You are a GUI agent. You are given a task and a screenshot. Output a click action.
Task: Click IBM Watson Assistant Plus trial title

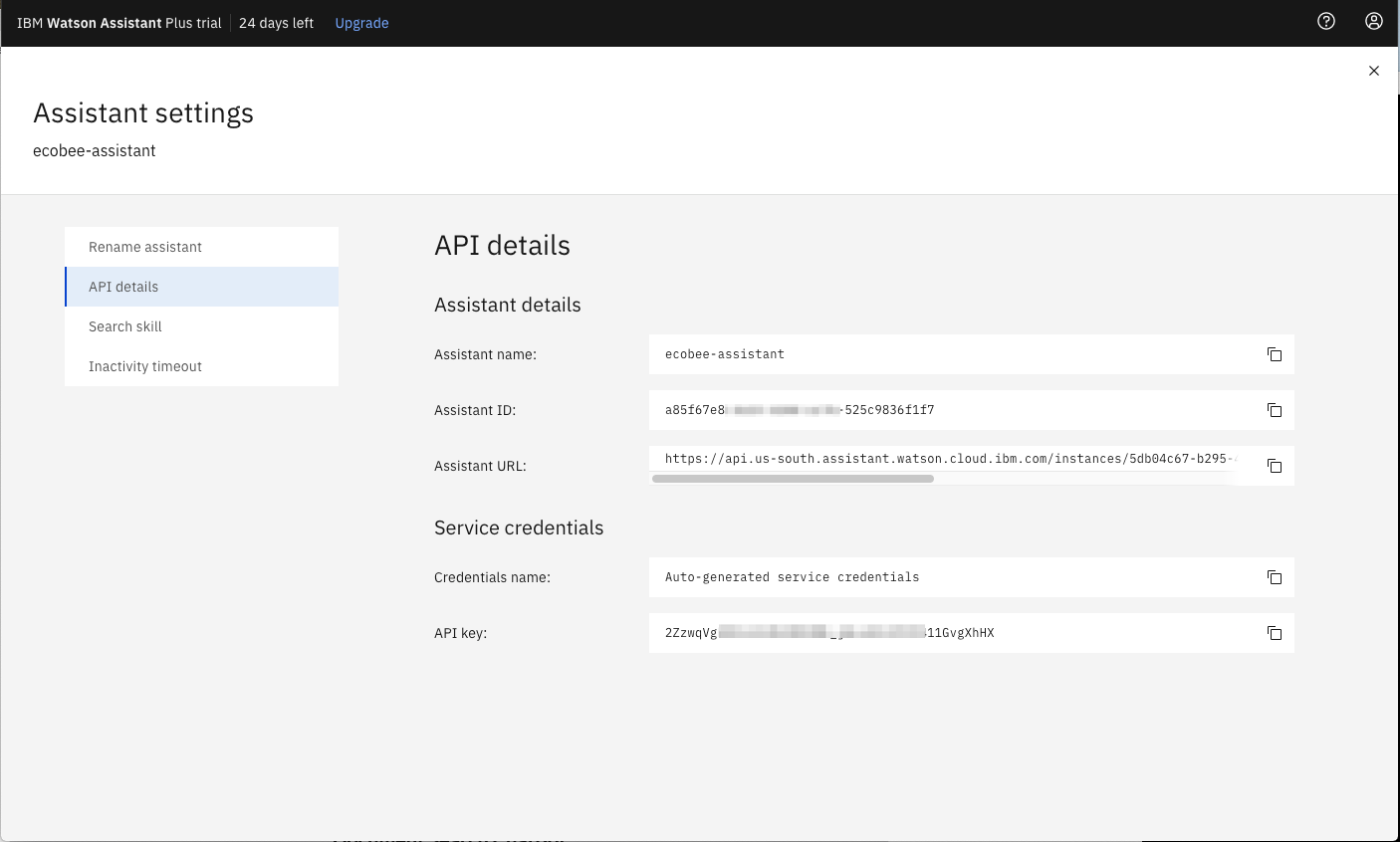point(119,23)
